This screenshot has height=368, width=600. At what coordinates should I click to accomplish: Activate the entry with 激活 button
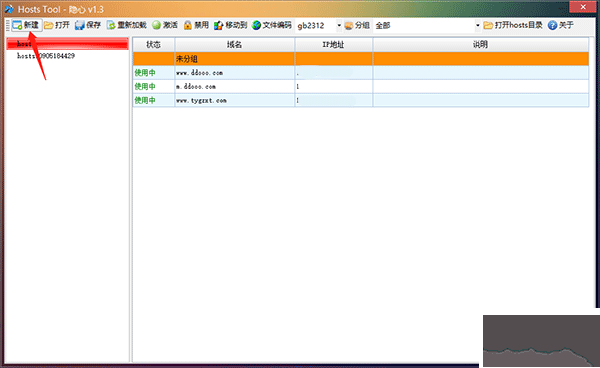point(165,25)
